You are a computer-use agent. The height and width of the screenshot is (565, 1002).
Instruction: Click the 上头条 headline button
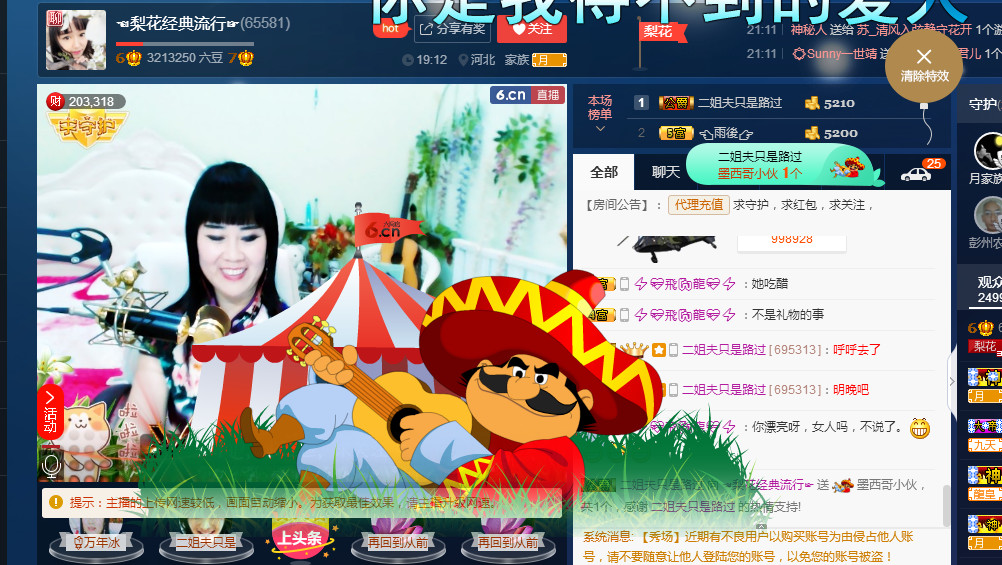click(300, 539)
